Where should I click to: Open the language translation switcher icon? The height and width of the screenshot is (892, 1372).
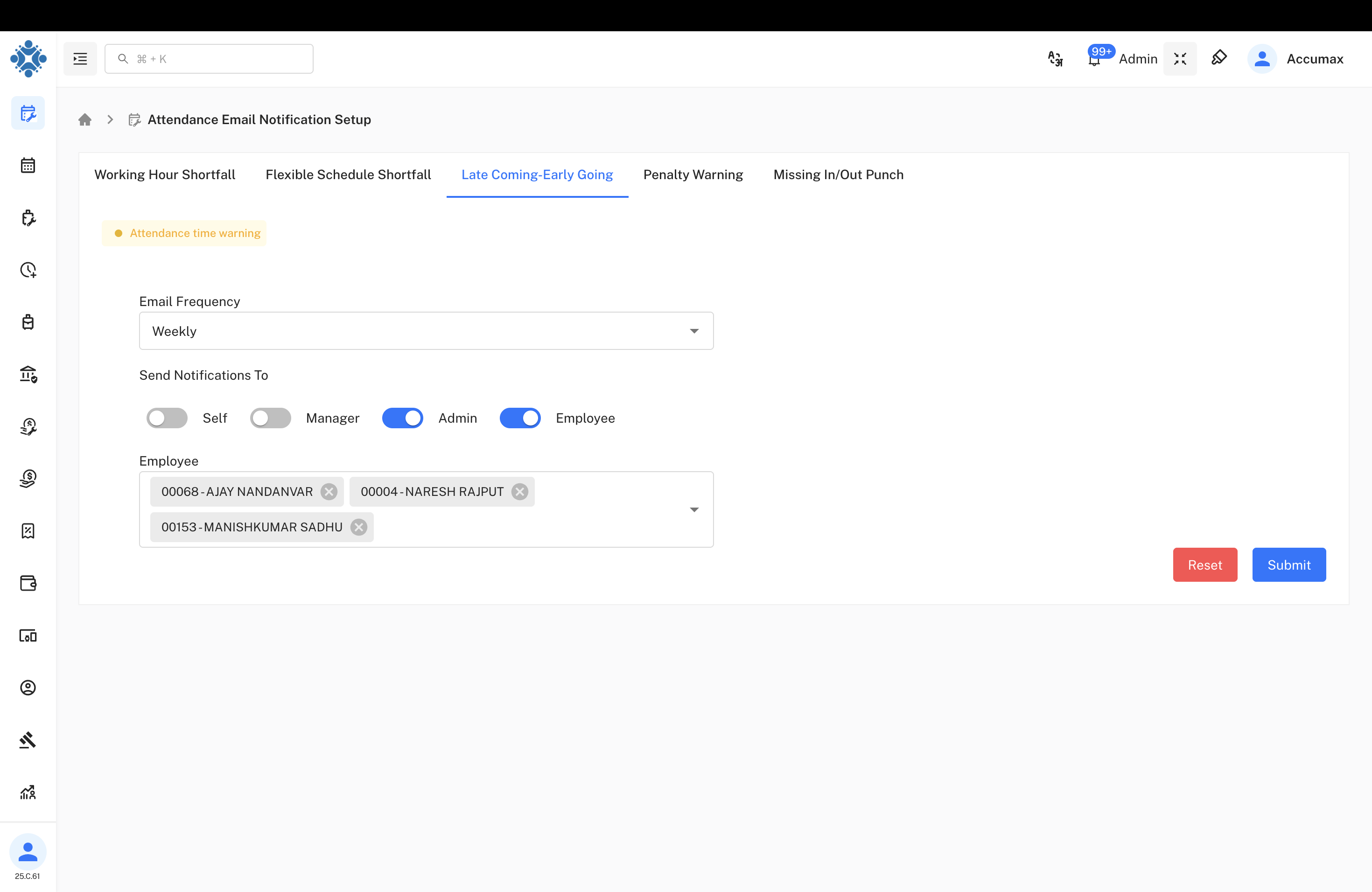1055,58
